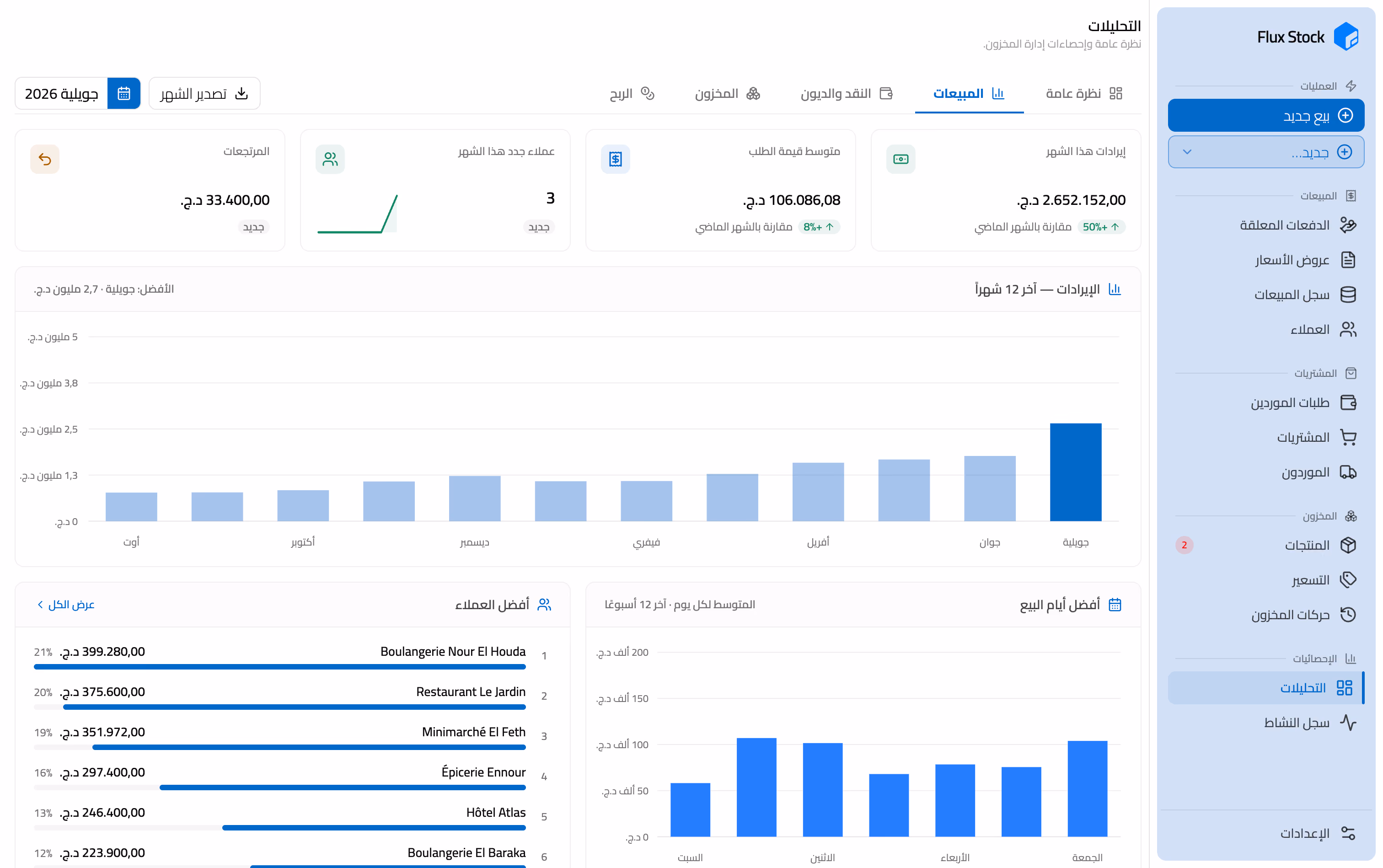1383x868 pixels.
Task: Click تصدير الشهر export button
Action: point(204,94)
